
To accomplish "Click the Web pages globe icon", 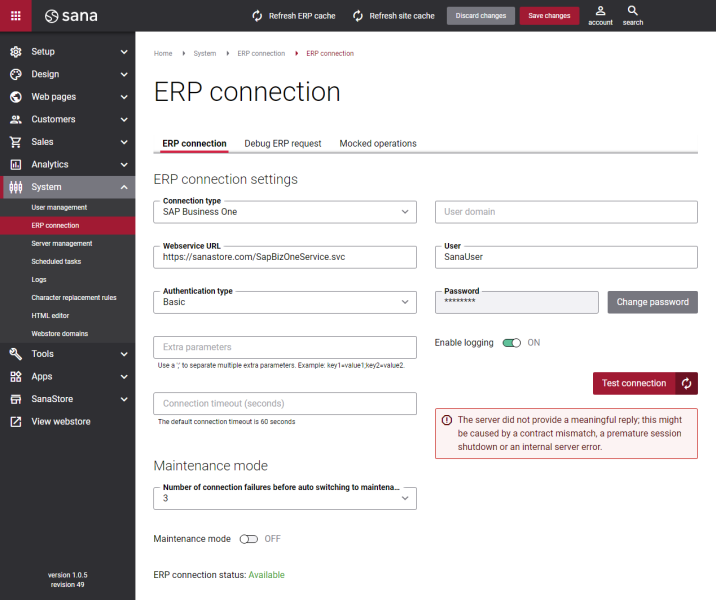I will [x=16, y=97].
